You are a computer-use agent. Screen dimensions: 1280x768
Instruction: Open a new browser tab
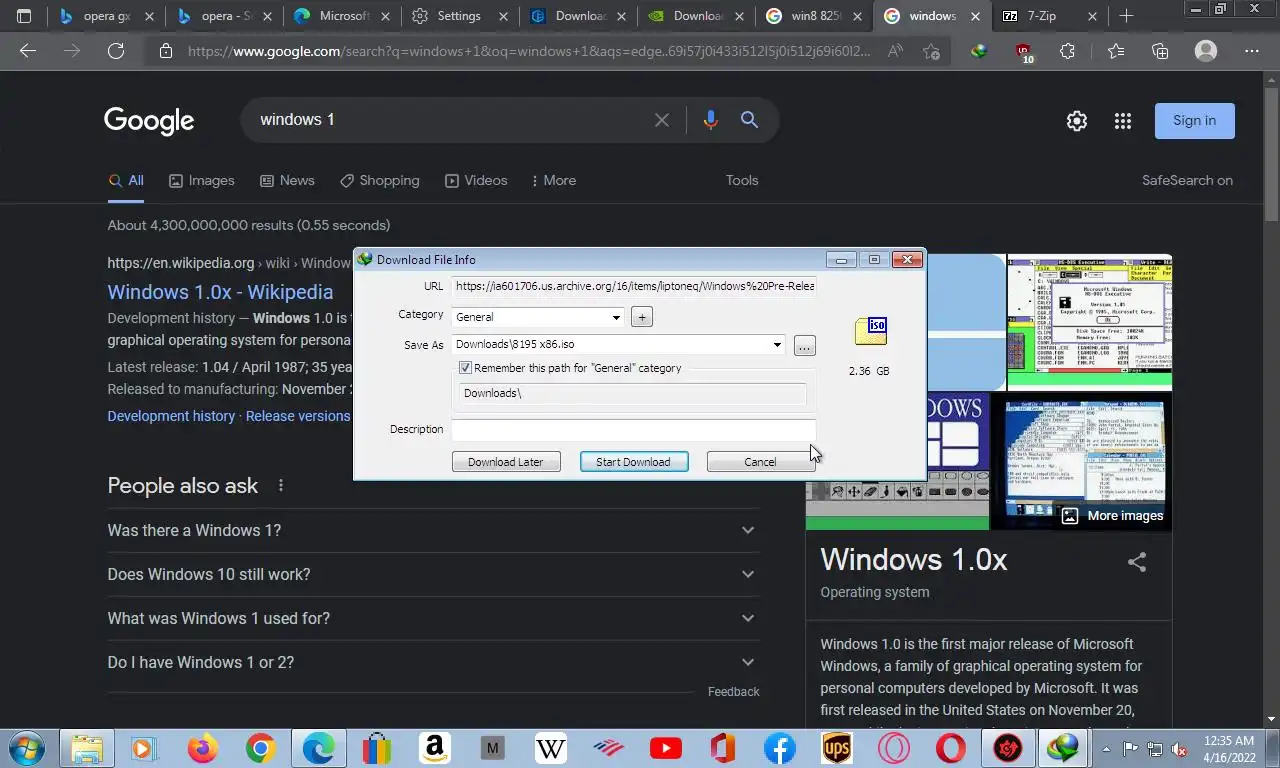[1126, 16]
